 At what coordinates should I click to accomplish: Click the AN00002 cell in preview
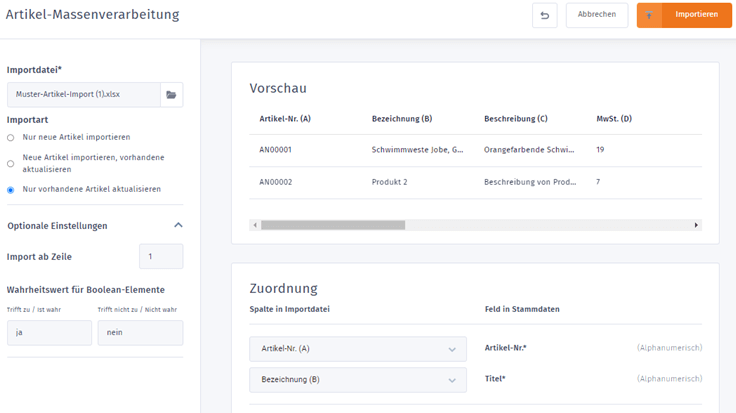click(276, 182)
